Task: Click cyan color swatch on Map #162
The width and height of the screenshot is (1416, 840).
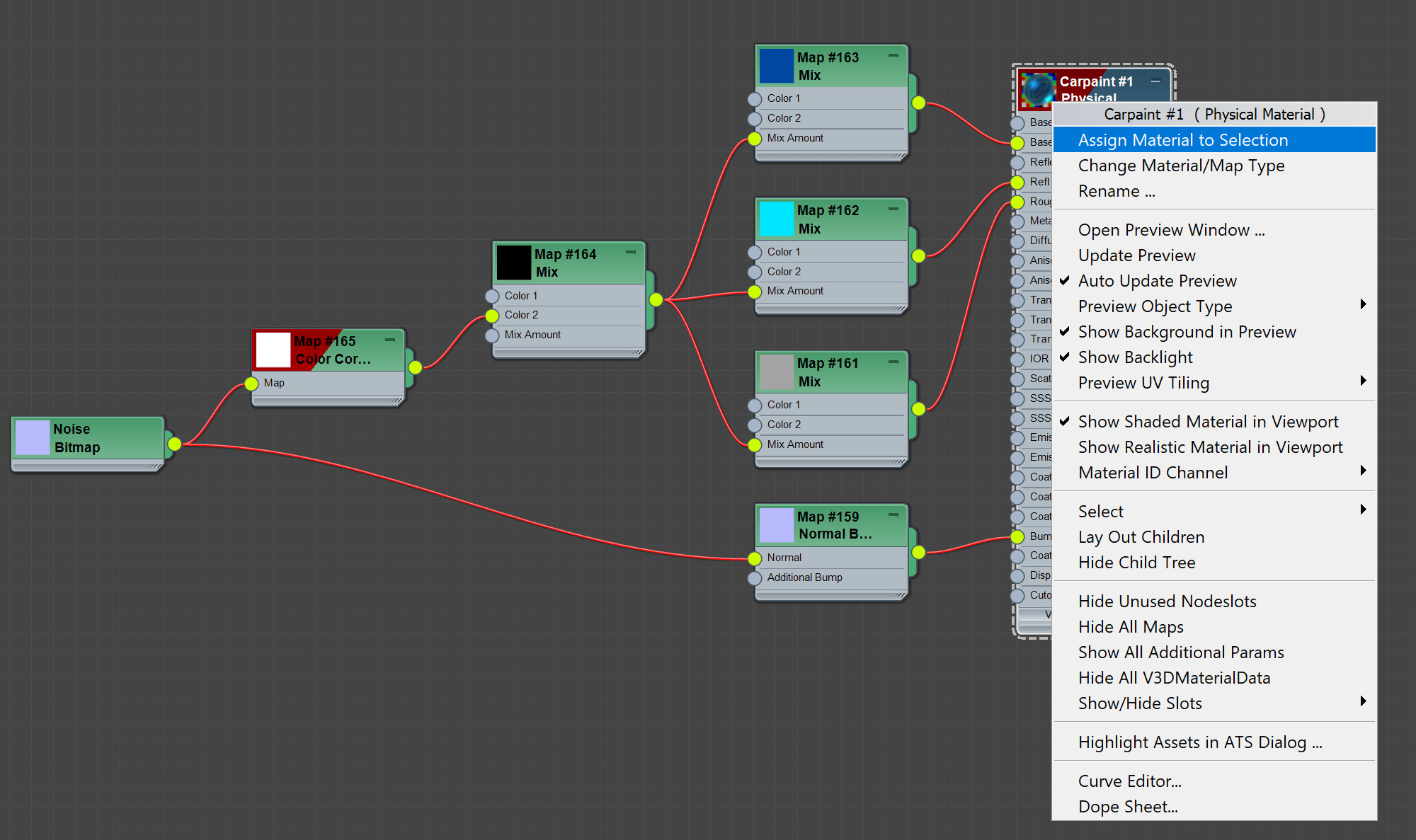Action: click(776, 219)
